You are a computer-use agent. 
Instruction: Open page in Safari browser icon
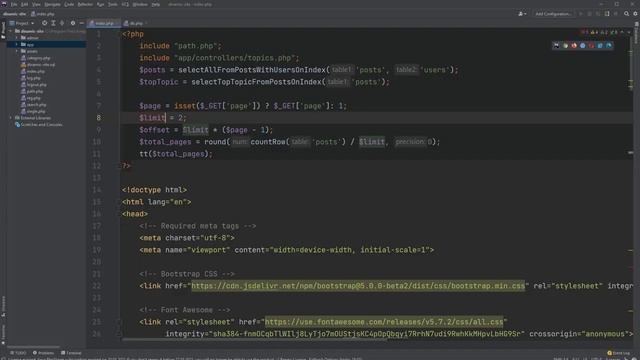(x=583, y=46)
